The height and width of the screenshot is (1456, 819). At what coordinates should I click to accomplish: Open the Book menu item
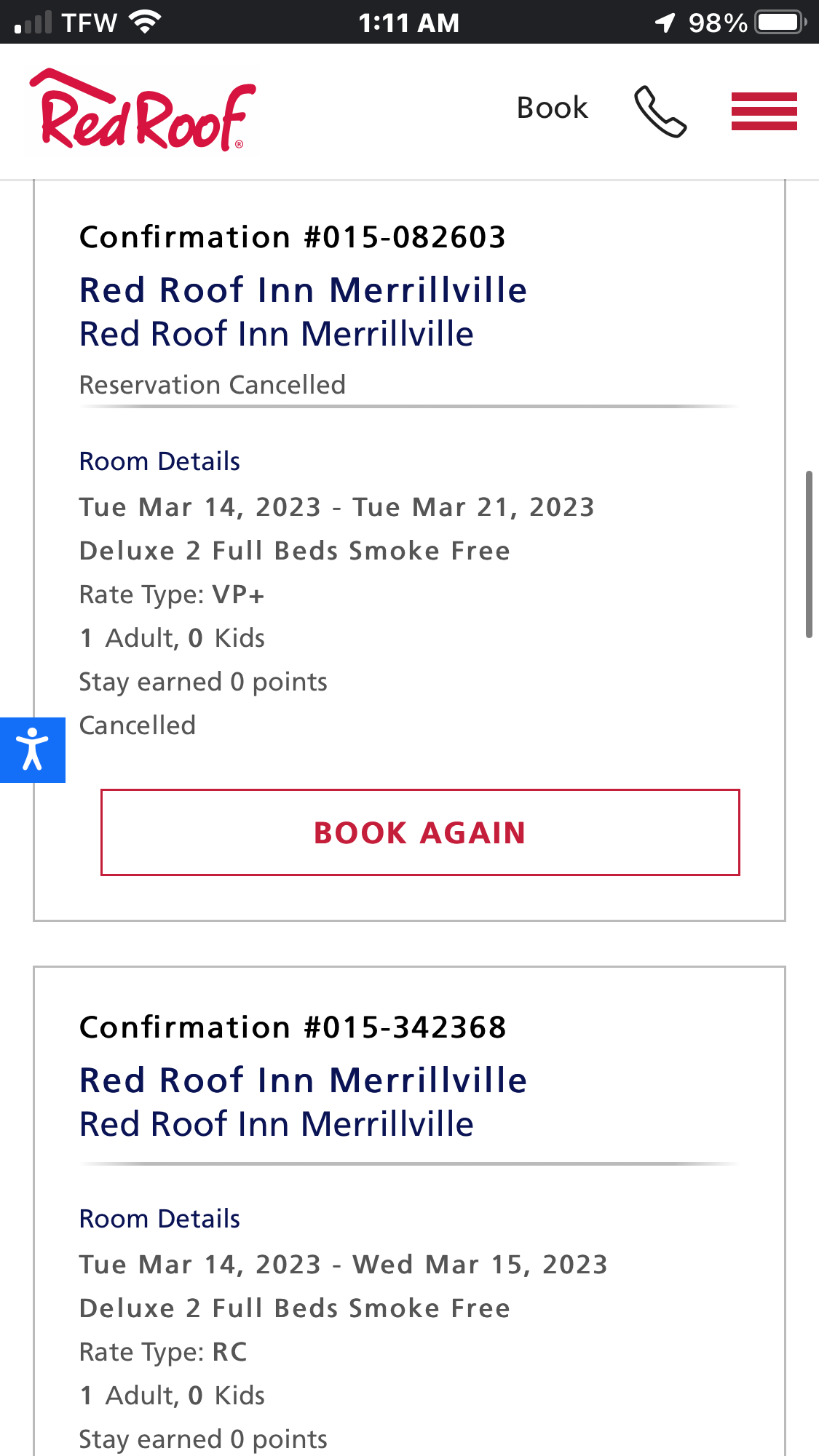click(x=552, y=108)
